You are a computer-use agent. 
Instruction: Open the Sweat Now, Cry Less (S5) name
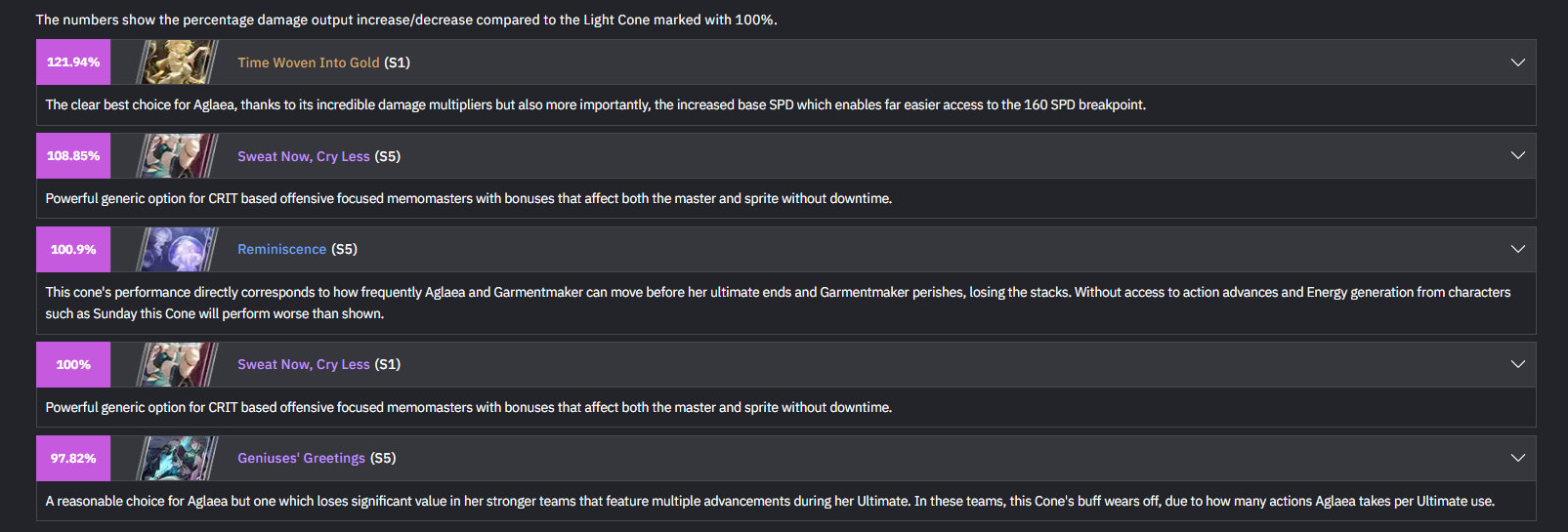[318, 156]
